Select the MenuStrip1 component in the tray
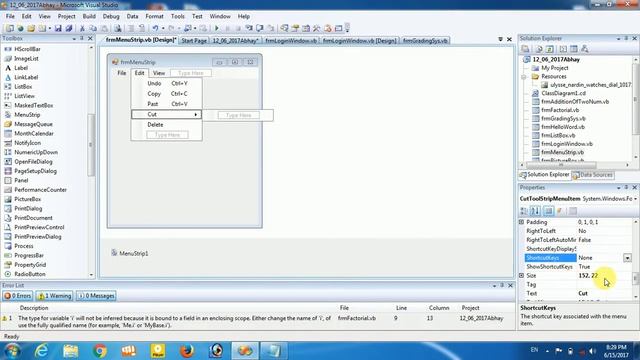Screen dimensions: 640x360 point(130,253)
